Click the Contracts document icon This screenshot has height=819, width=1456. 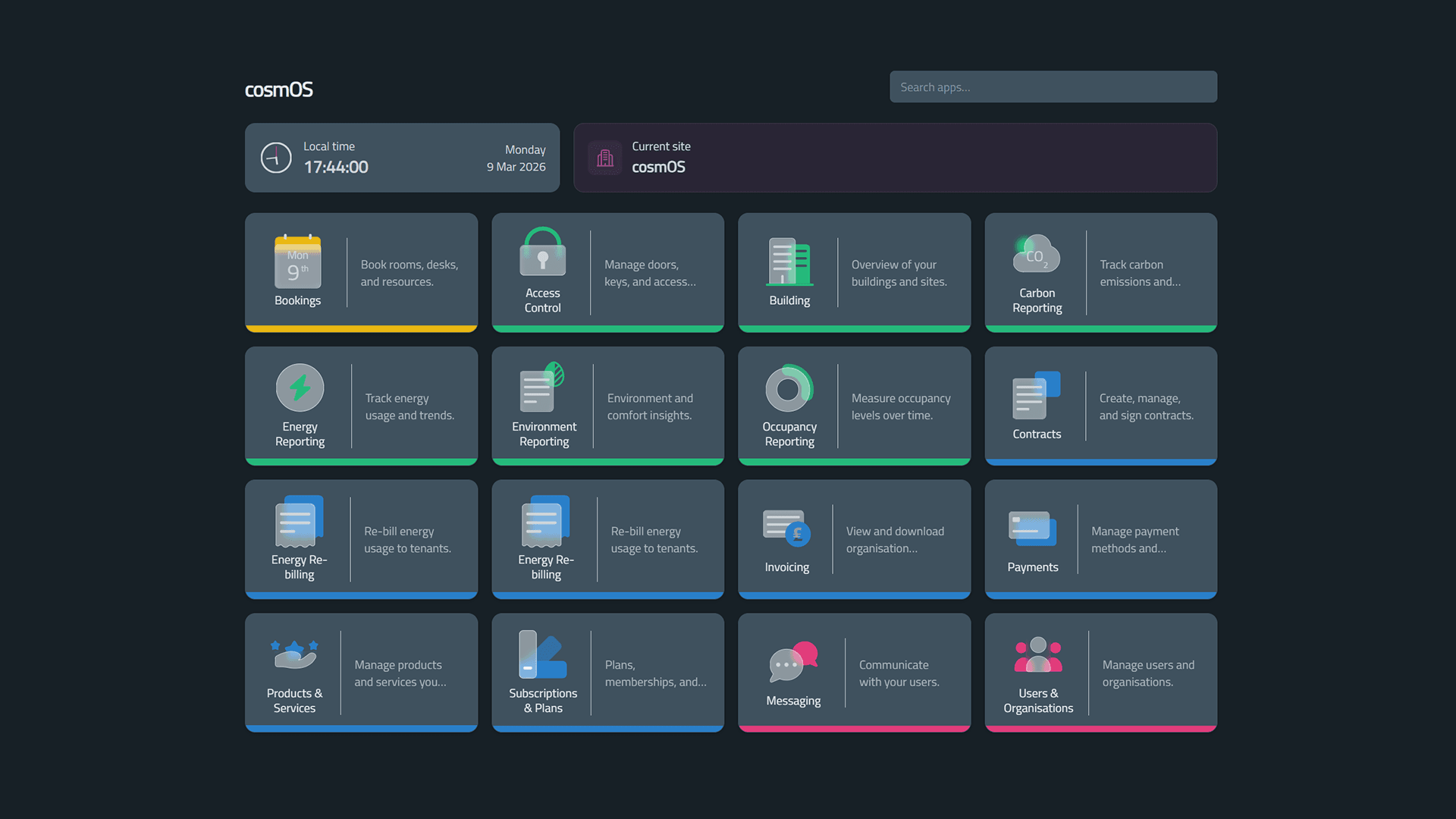coord(1037,395)
